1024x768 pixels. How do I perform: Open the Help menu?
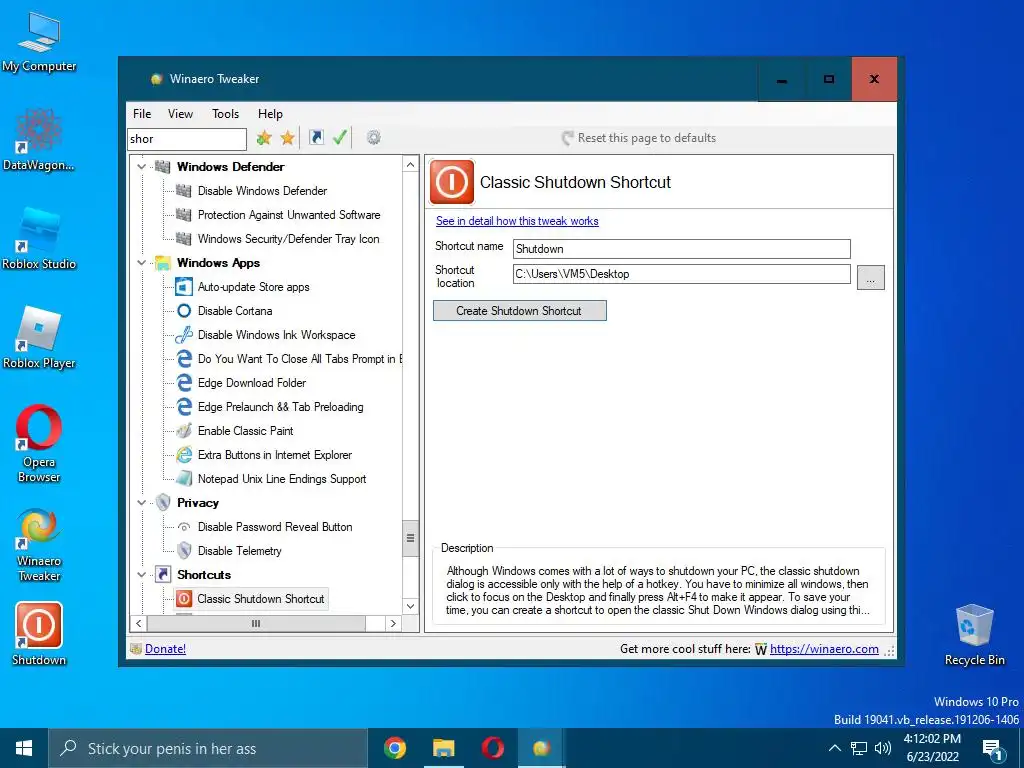tap(270, 114)
